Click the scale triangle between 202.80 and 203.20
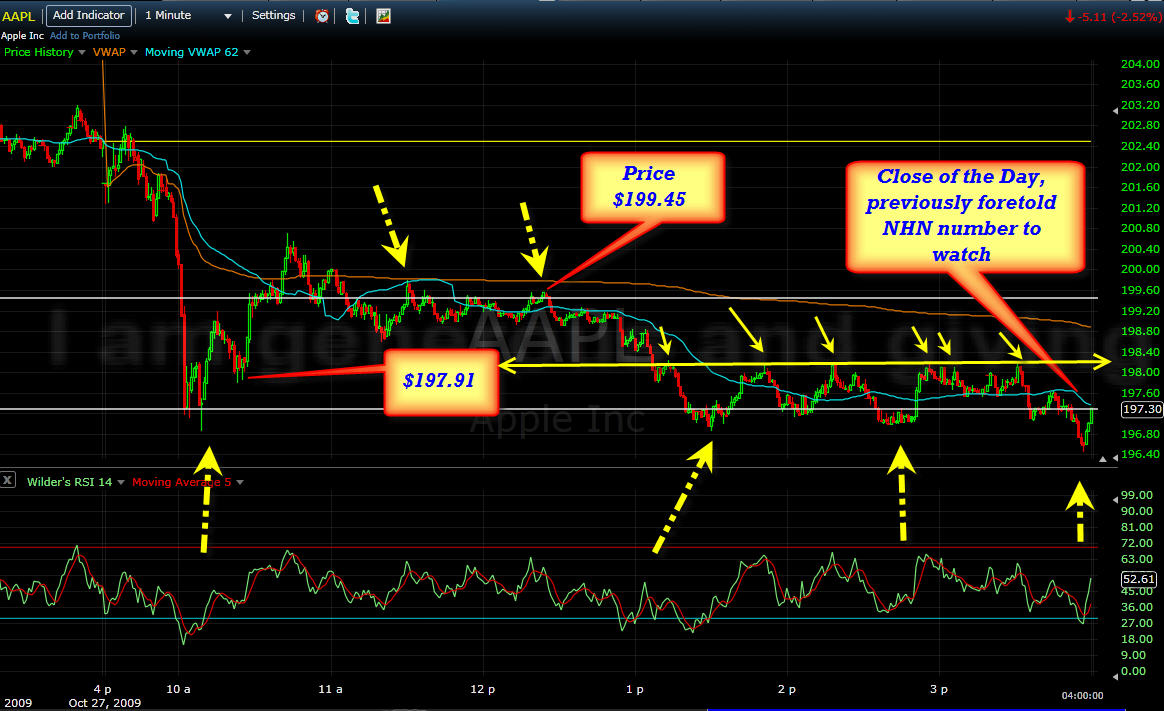Viewport: 1164px width, 711px height. point(1115,111)
